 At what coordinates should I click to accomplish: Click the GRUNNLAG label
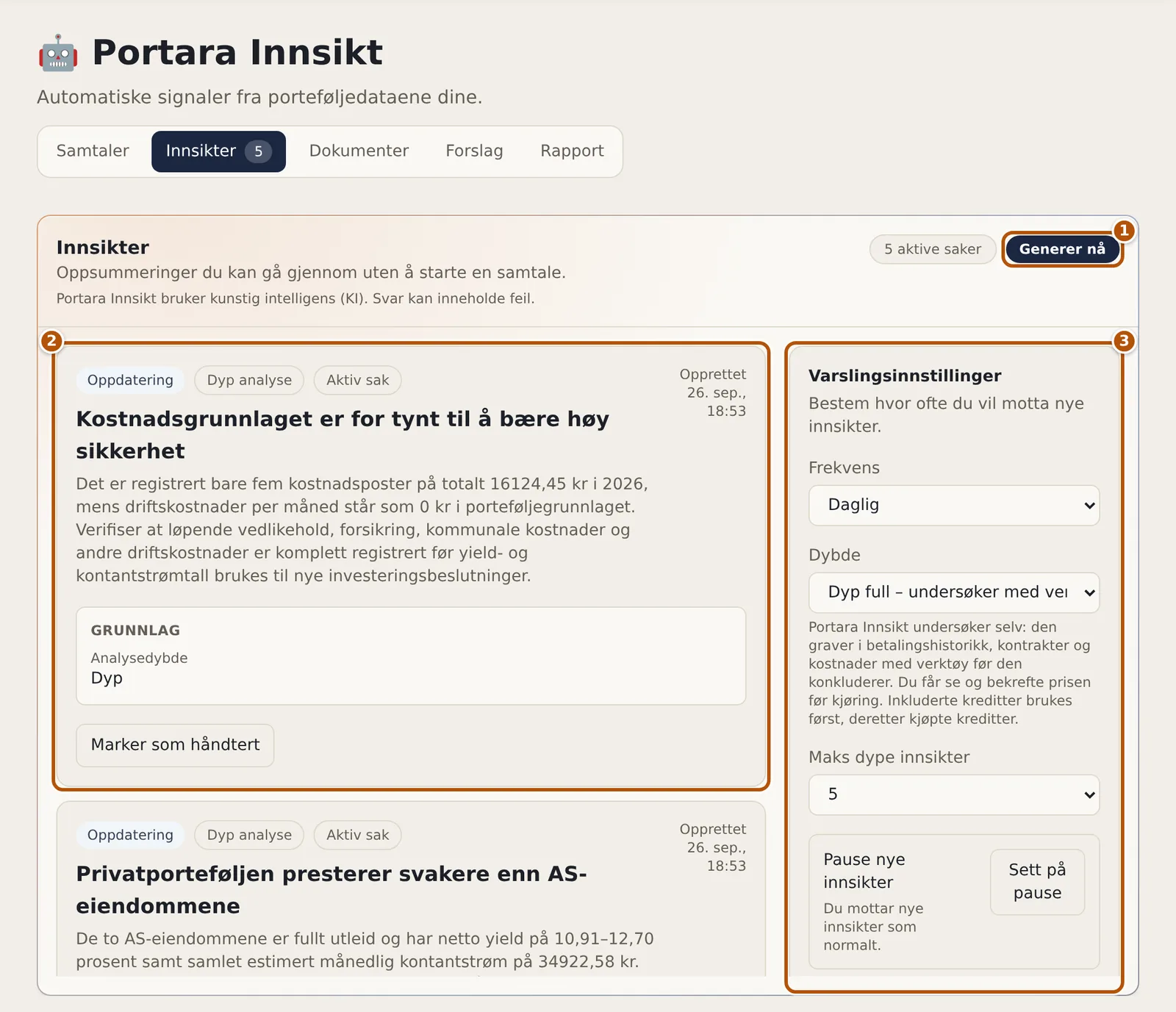[135, 631]
